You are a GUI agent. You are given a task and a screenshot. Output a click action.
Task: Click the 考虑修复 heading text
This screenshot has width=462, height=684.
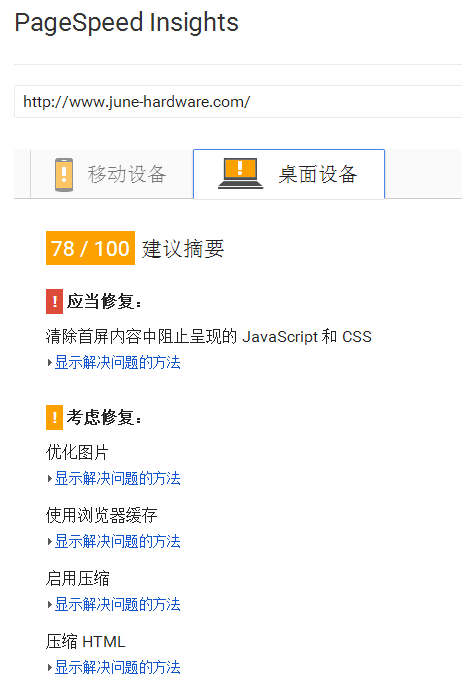[x=104, y=417]
